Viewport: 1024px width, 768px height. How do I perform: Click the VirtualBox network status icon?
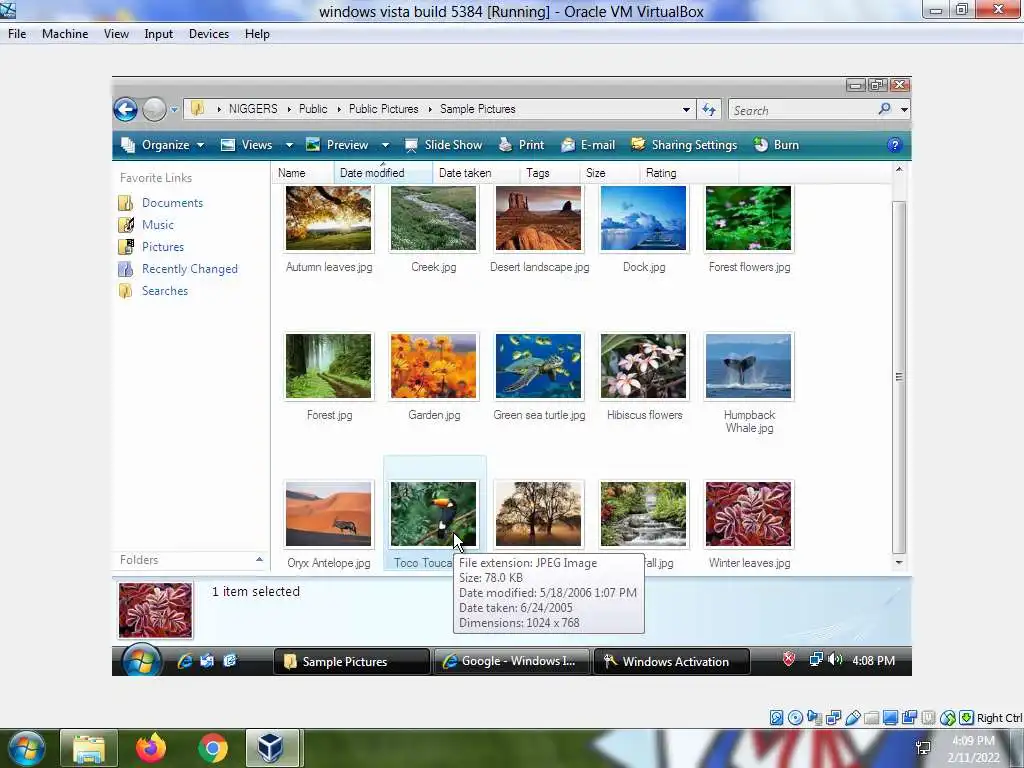click(x=833, y=718)
